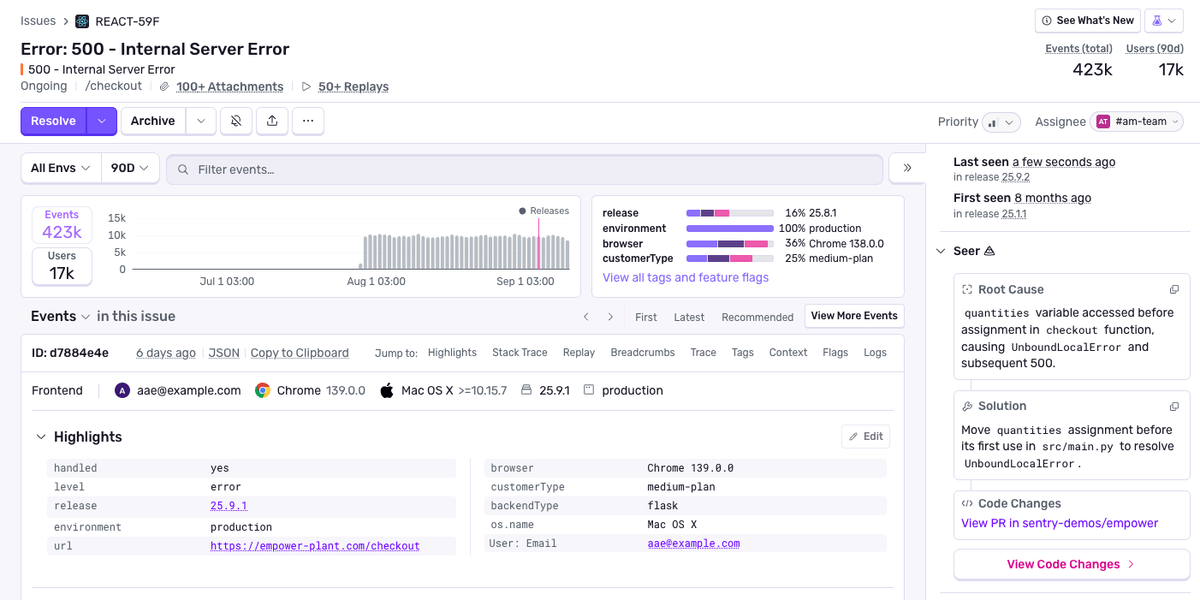Open the share icon next to Archive

tap(272, 121)
